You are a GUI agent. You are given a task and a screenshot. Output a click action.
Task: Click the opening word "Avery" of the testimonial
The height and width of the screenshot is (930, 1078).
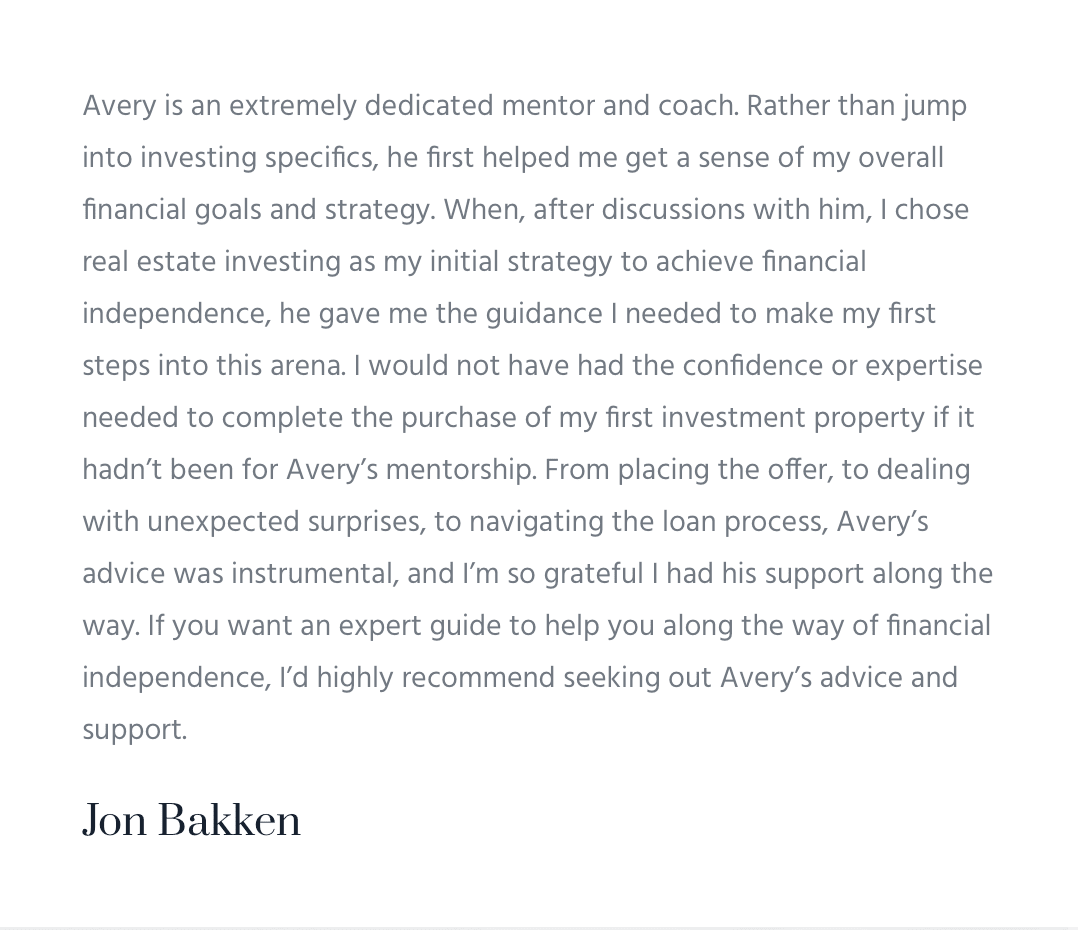point(119,106)
